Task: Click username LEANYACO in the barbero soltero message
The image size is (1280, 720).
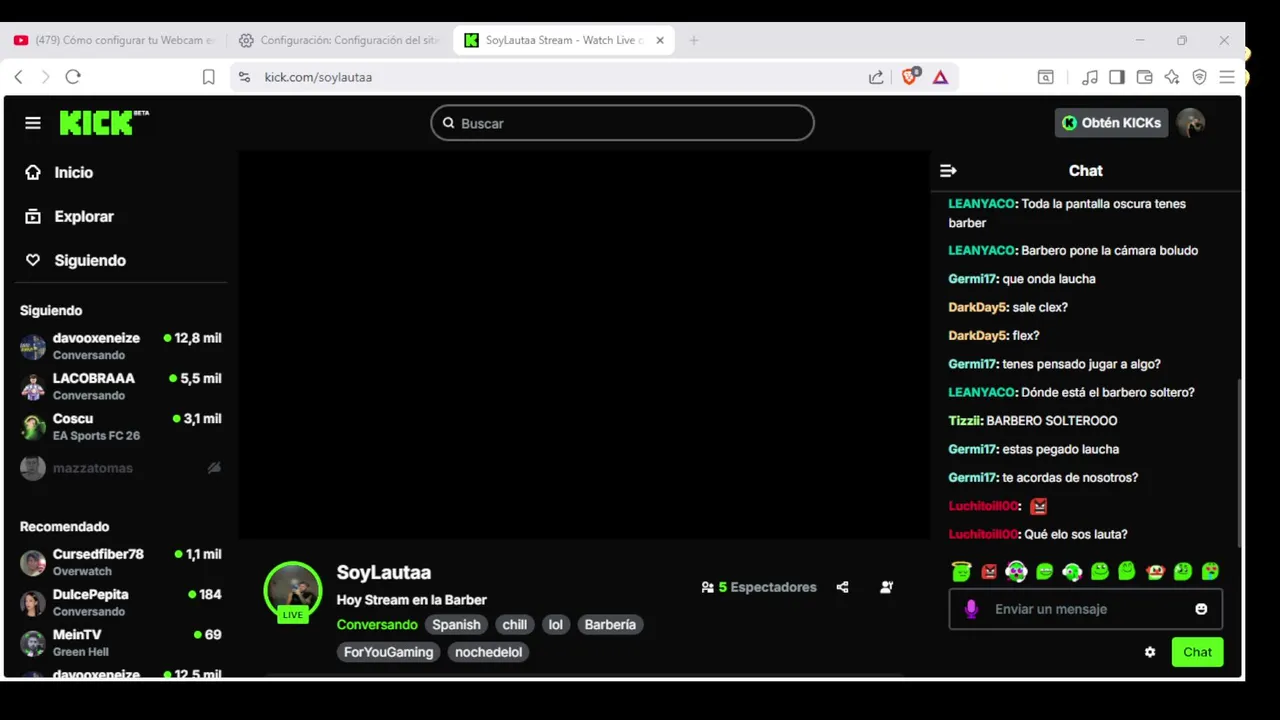Action: 982,392
